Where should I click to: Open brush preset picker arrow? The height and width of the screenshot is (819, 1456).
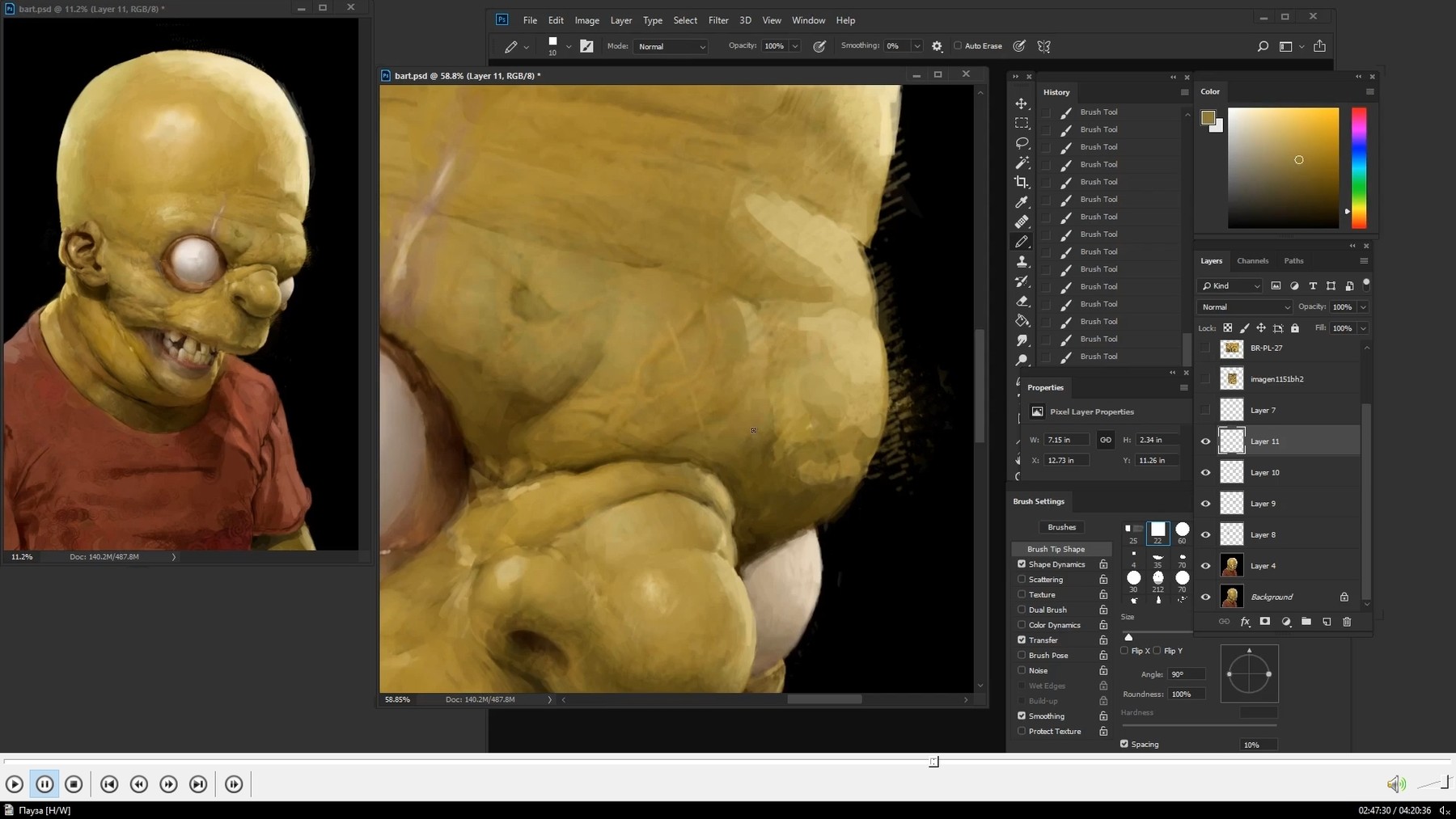[568, 46]
